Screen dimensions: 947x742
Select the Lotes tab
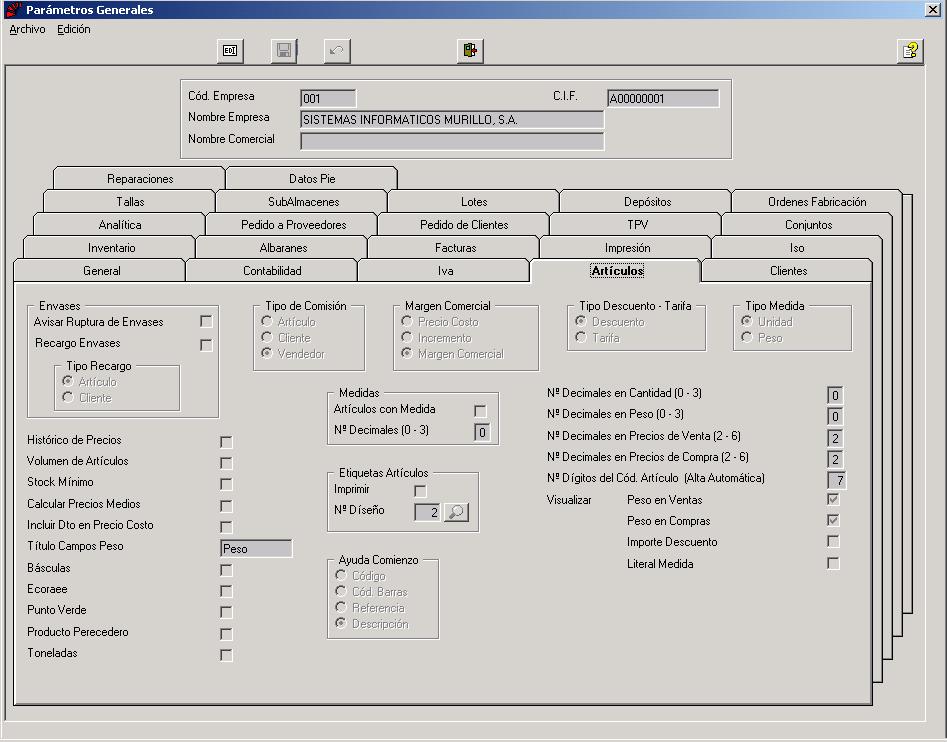pyautogui.click(x=474, y=202)
